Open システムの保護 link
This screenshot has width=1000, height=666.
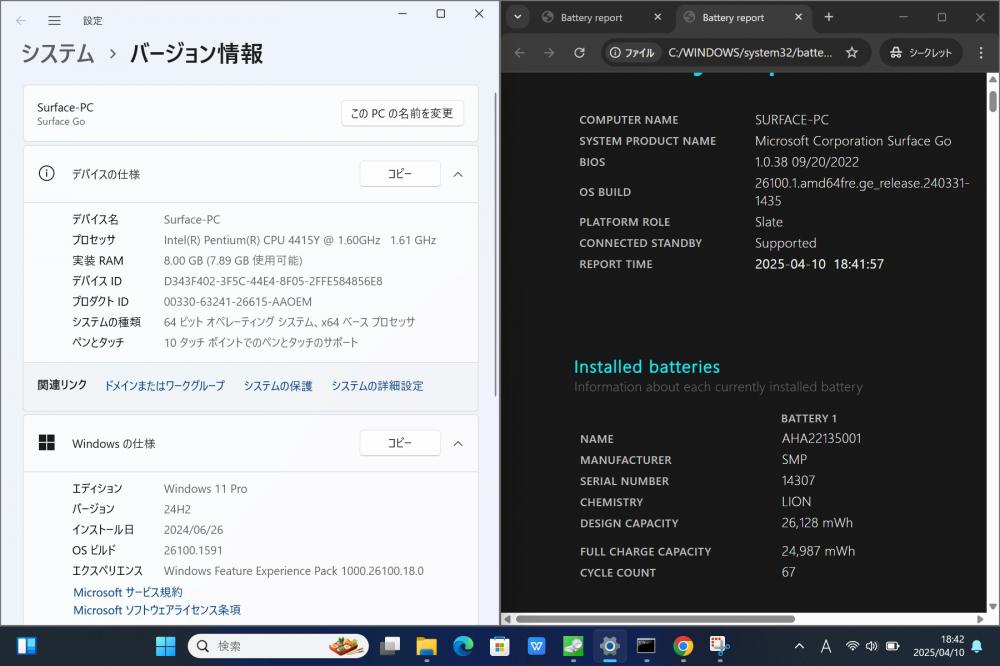point(278,385)
